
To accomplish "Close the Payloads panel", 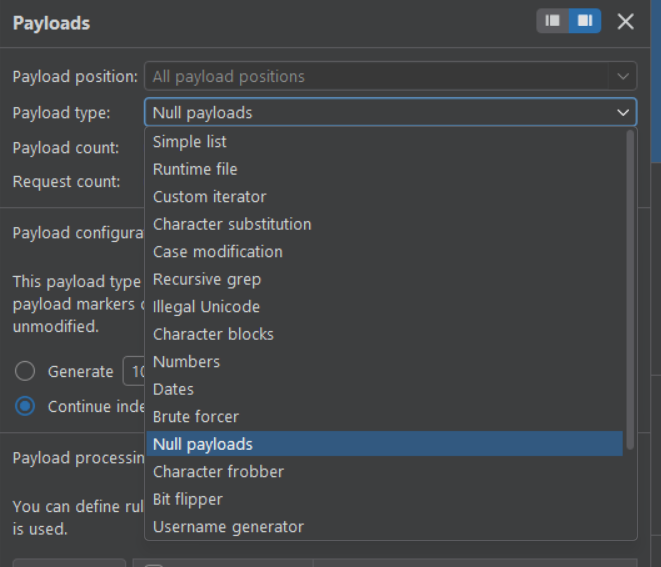I will (x=626, y=21).
